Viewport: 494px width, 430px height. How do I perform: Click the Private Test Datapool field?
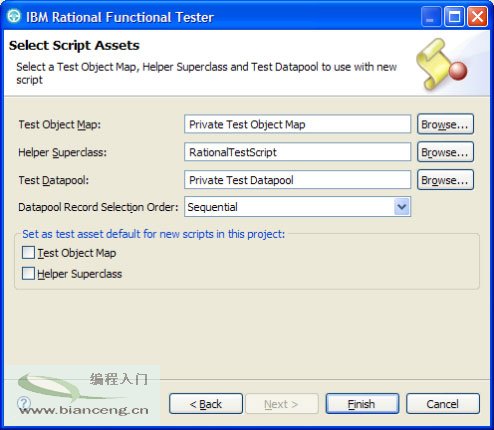tap(297, 180)
